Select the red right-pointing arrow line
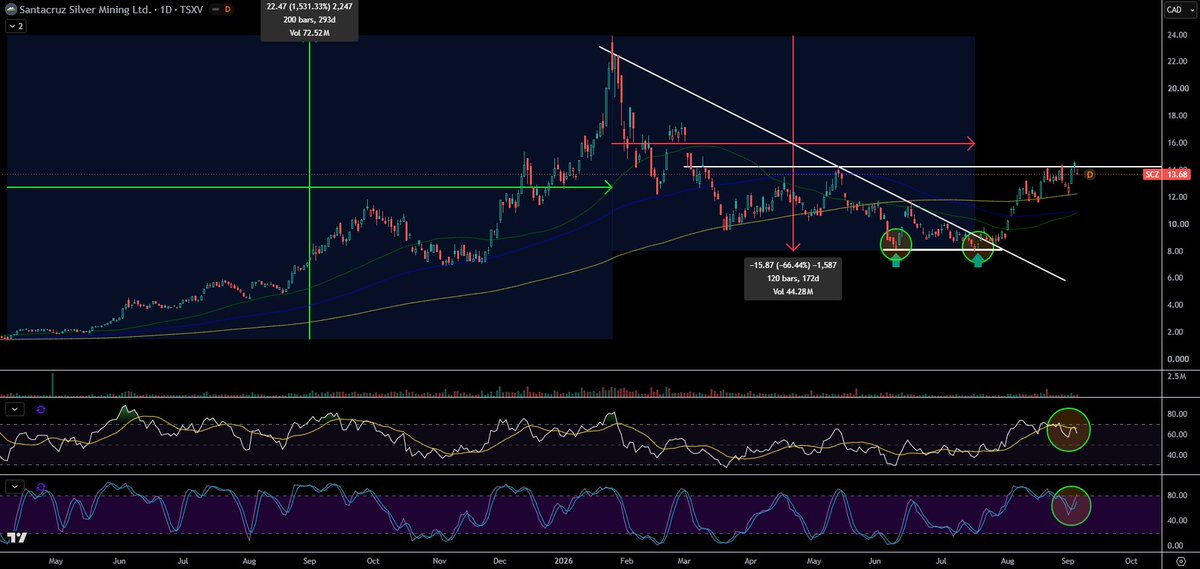 [793, 144]
